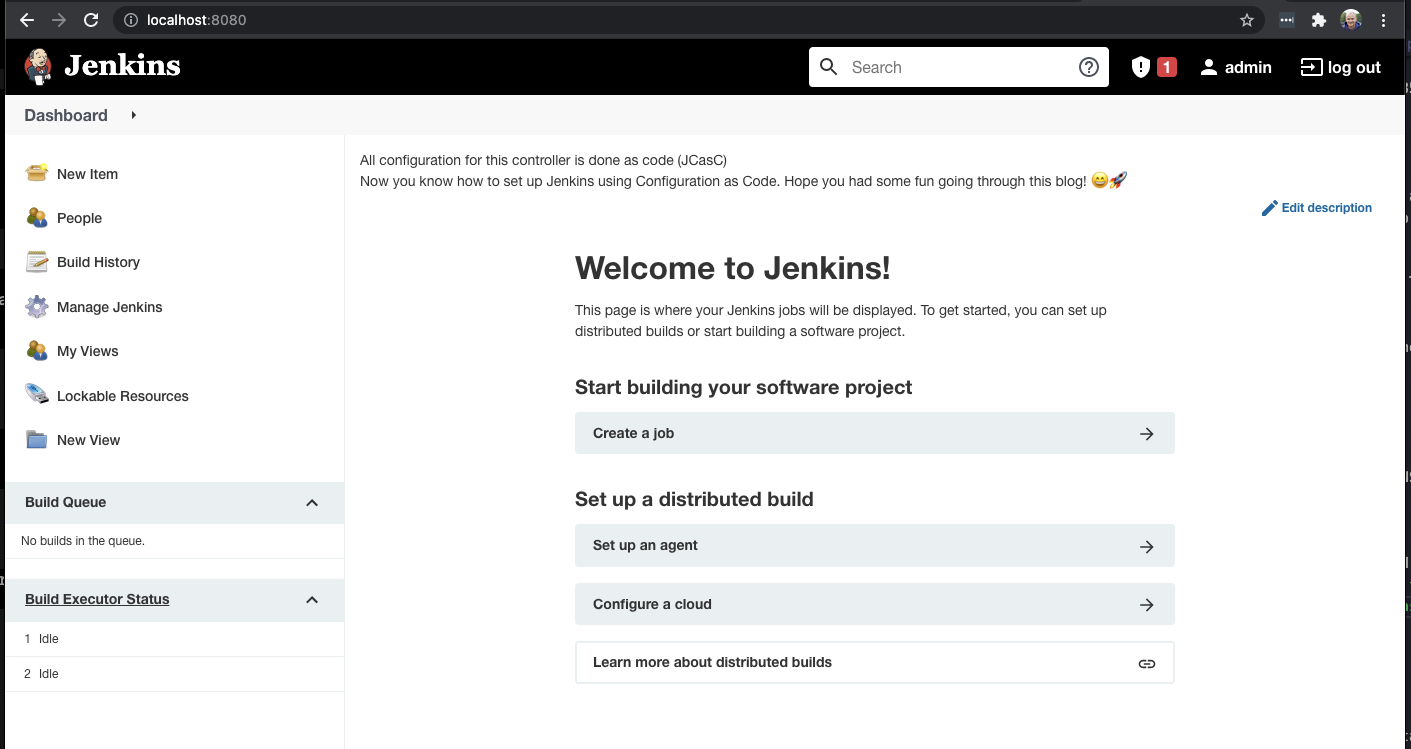
Task: Bookmark the page with the star icon
Action: 1247,19
